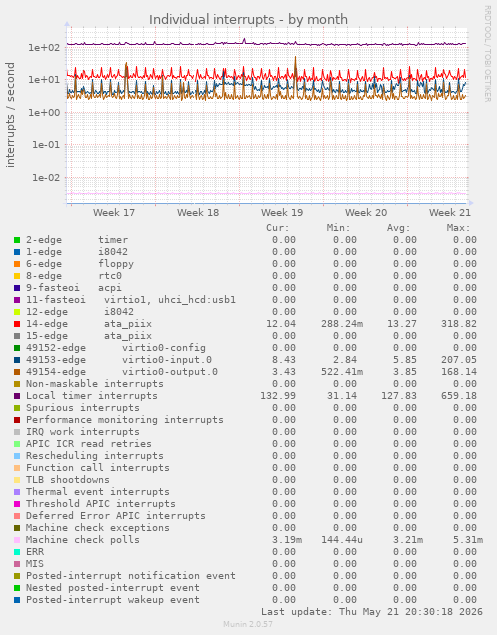
Task: Click the Week 17 axis label
Action: tap(114, 213)
